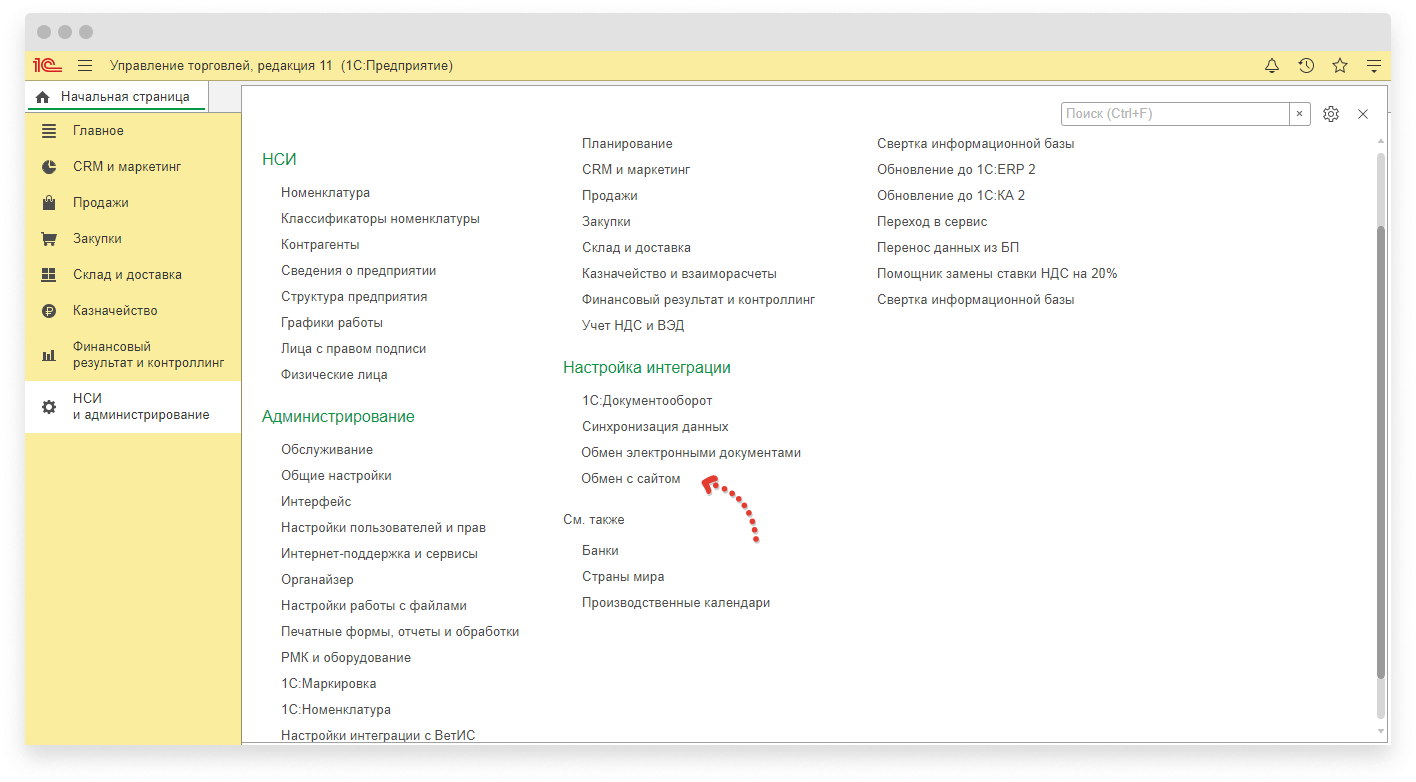Open Банки under См. также
The height and width of the screenshot is (782, 1416).
(x=600, y=551)
